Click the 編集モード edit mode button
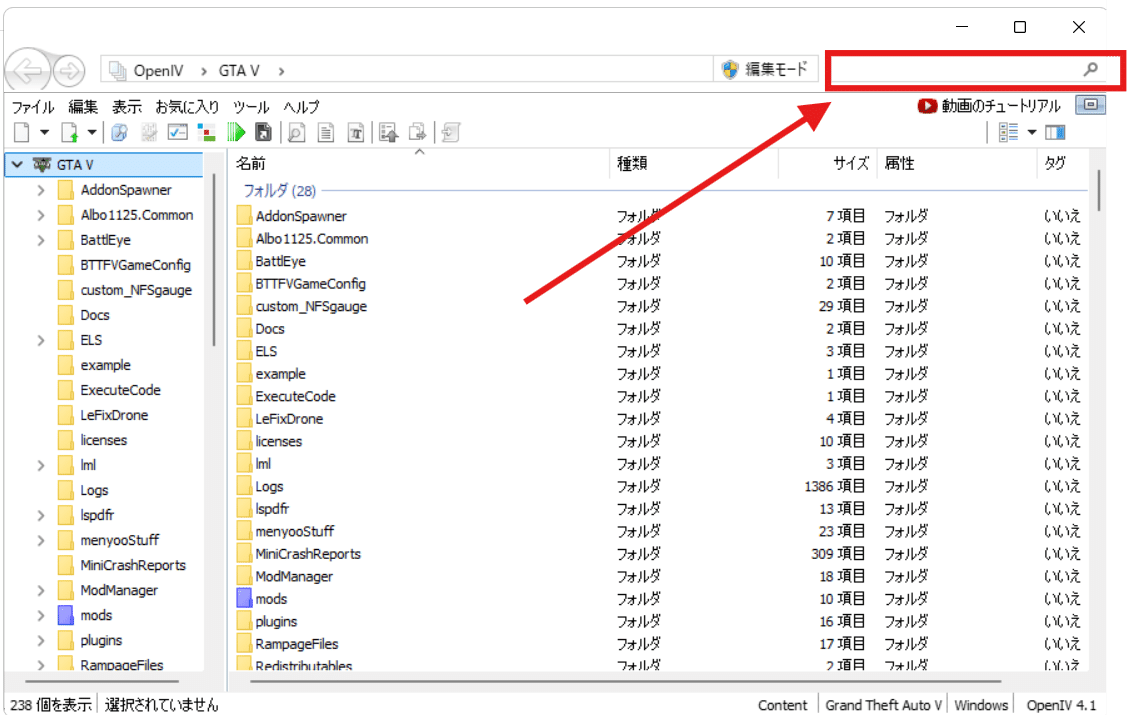 pos(765,69)
